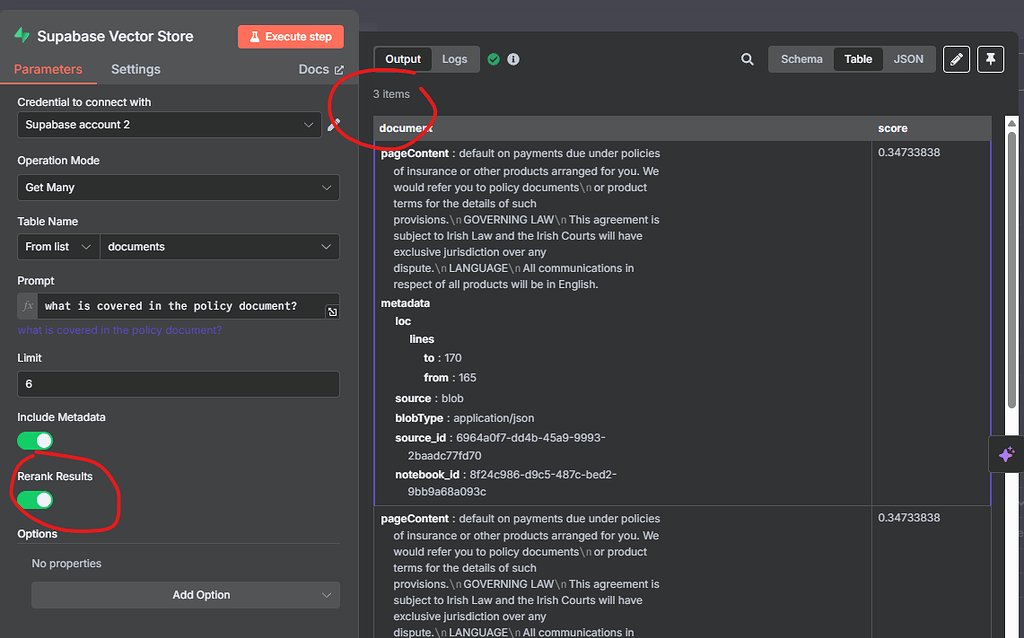This screenshot has height=638, width=1024.
Task: Click the Limit input field
Action: pyautogui.click(x=178, y=384)
